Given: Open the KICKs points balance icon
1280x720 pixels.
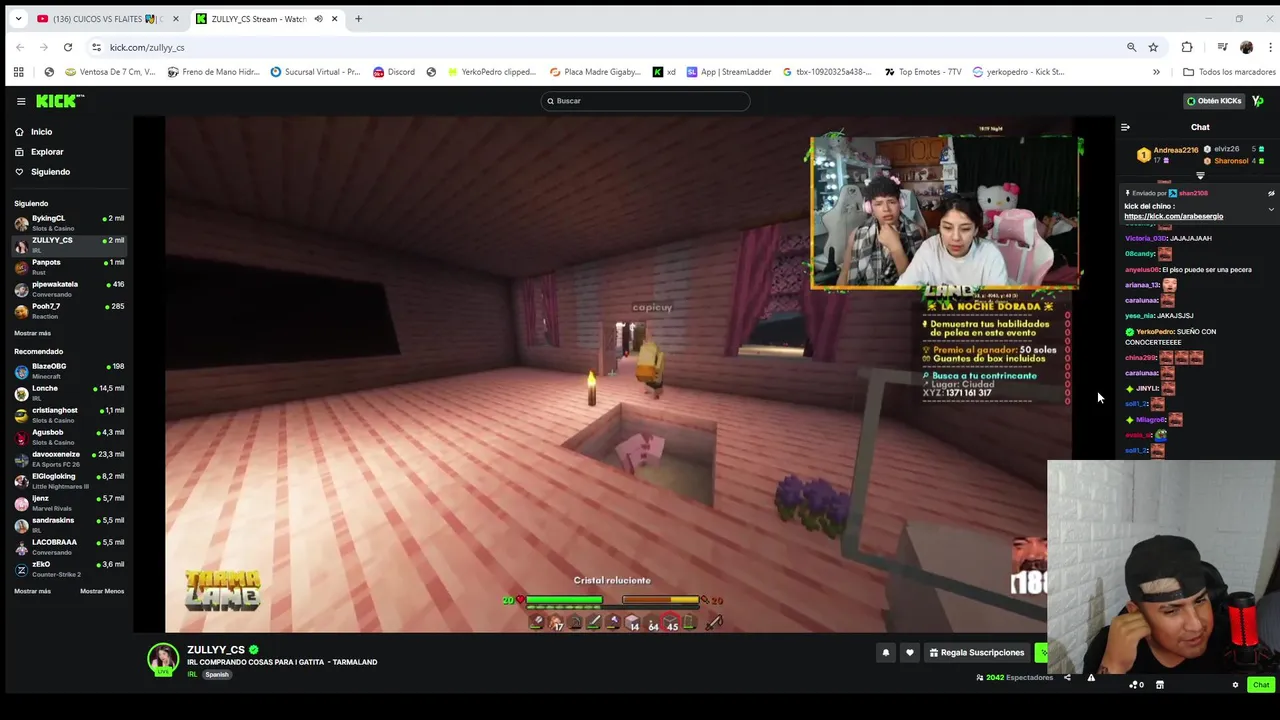Looking at the screenshot, I should tap(1136, 685).
